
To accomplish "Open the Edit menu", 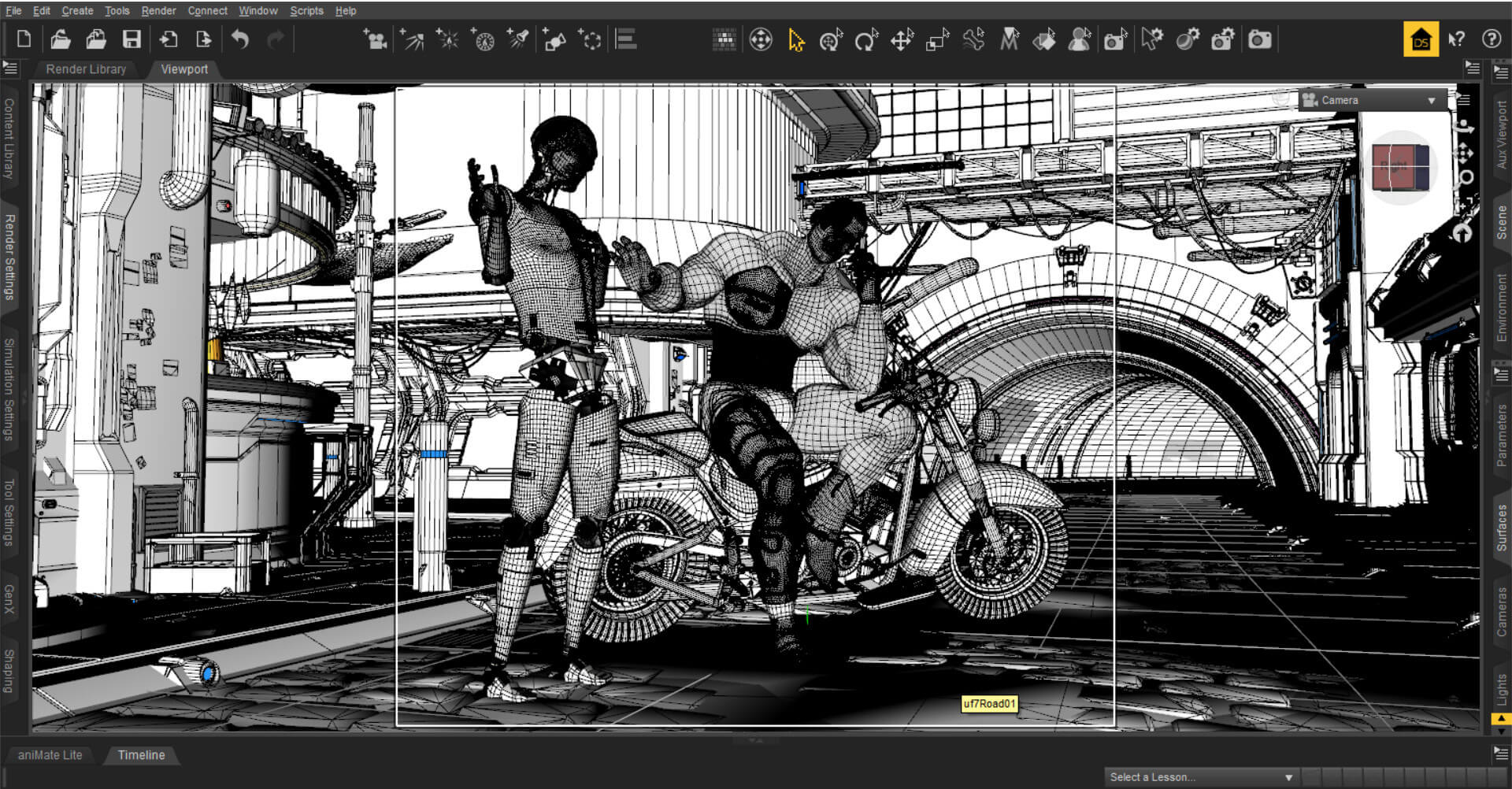I will tap(42, 10).
